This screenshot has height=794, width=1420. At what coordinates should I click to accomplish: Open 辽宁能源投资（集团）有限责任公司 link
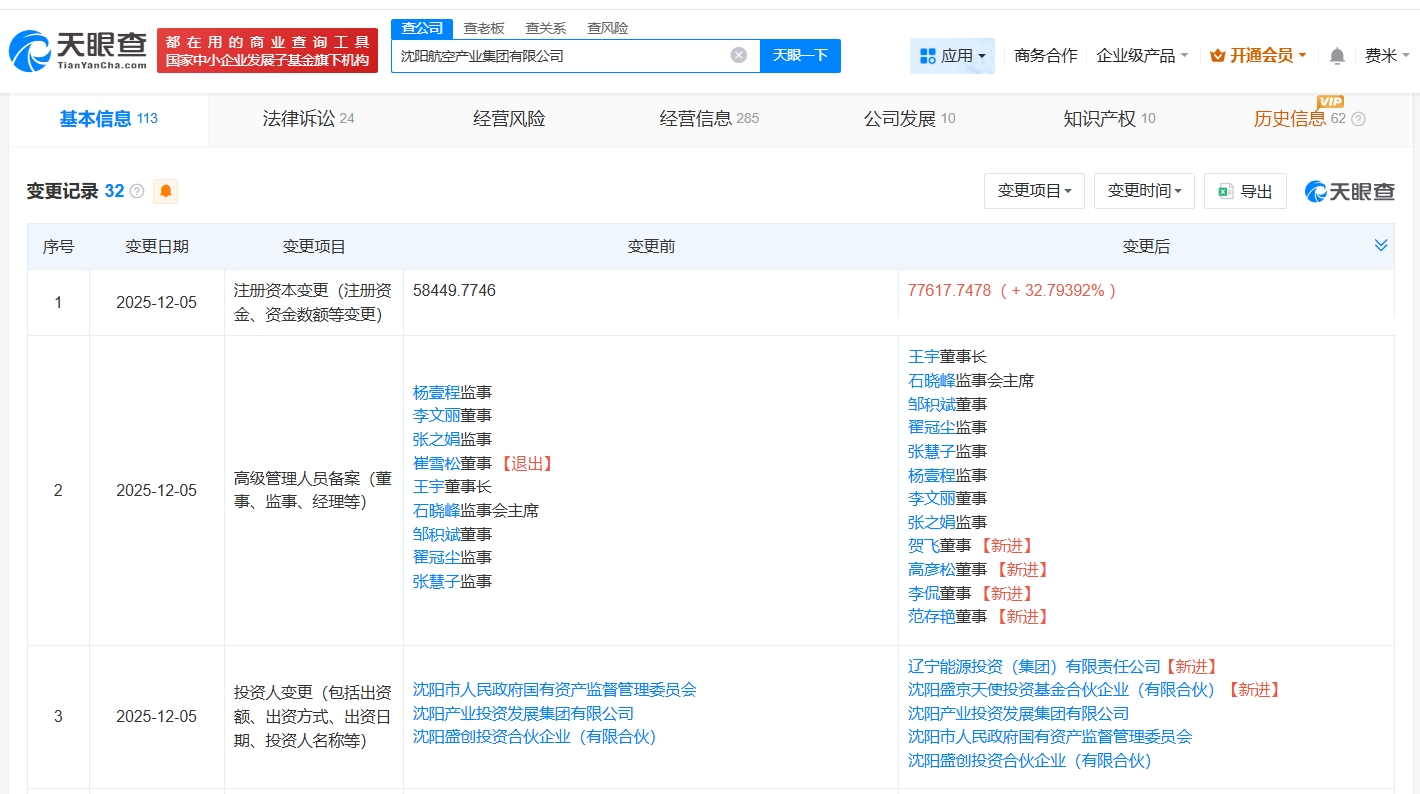(1034, 666)
